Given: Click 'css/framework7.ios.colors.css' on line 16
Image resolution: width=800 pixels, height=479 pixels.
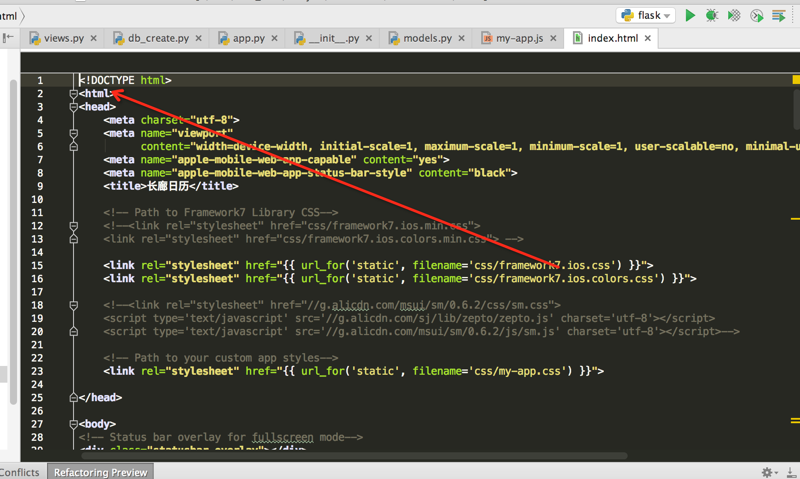Looking at the screenshot, I should point(564,279).
